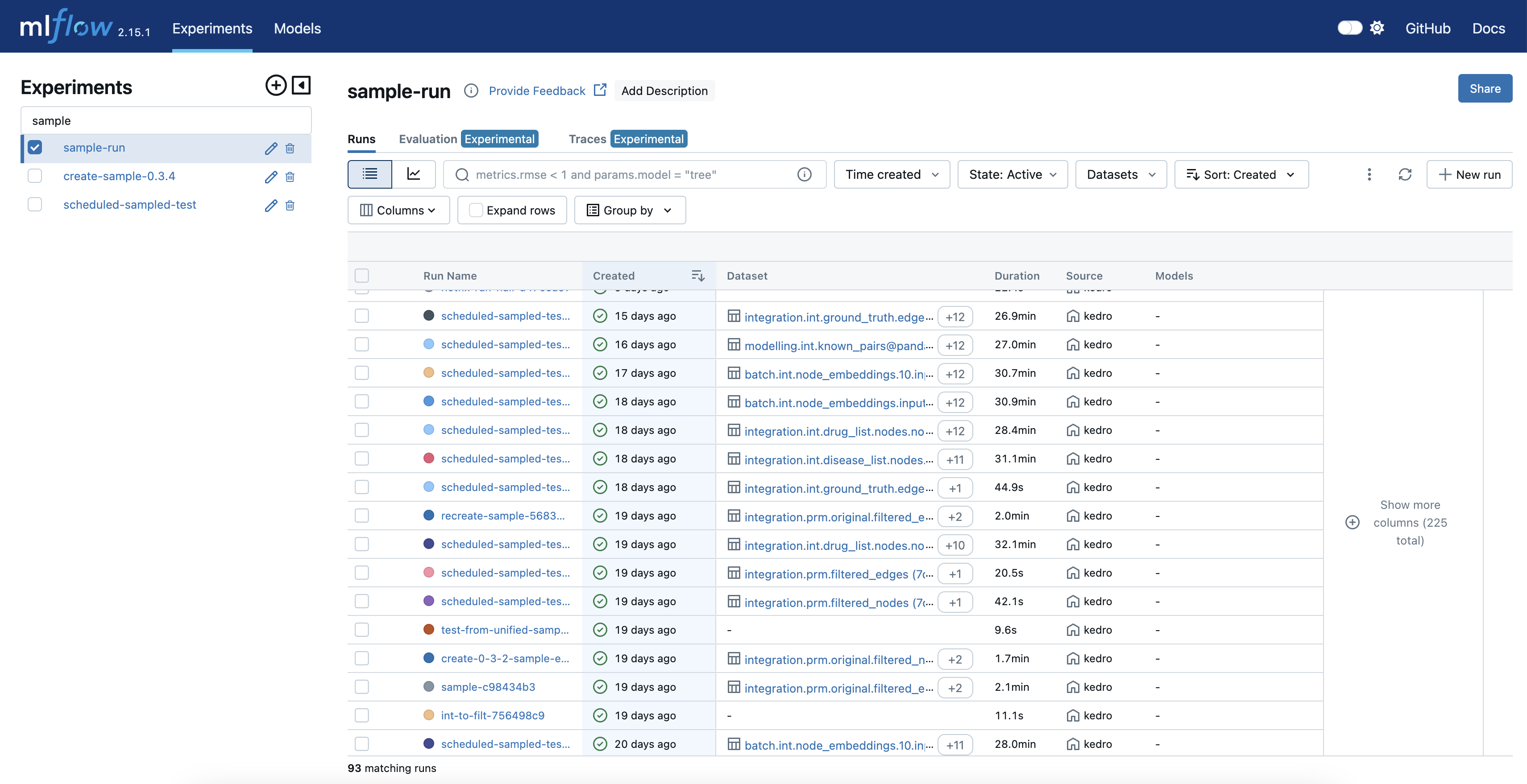The width and height of the screenshot is (1527, 784).
Task: Click the Share button
Action: coord(1485,88)
